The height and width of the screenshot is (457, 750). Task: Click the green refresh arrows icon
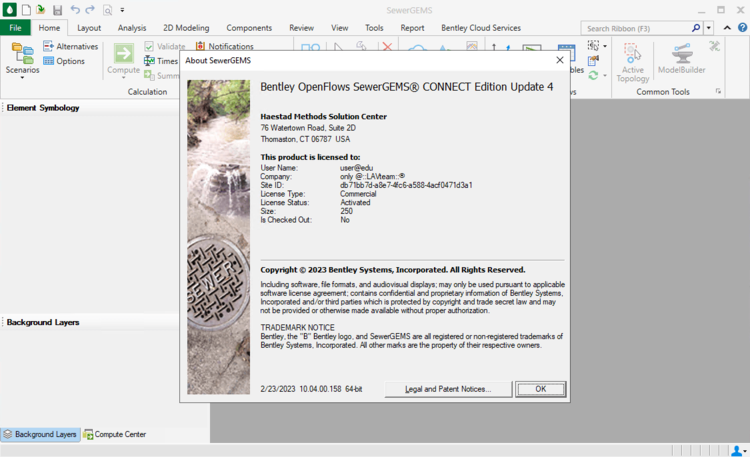[x=594, y=76]
